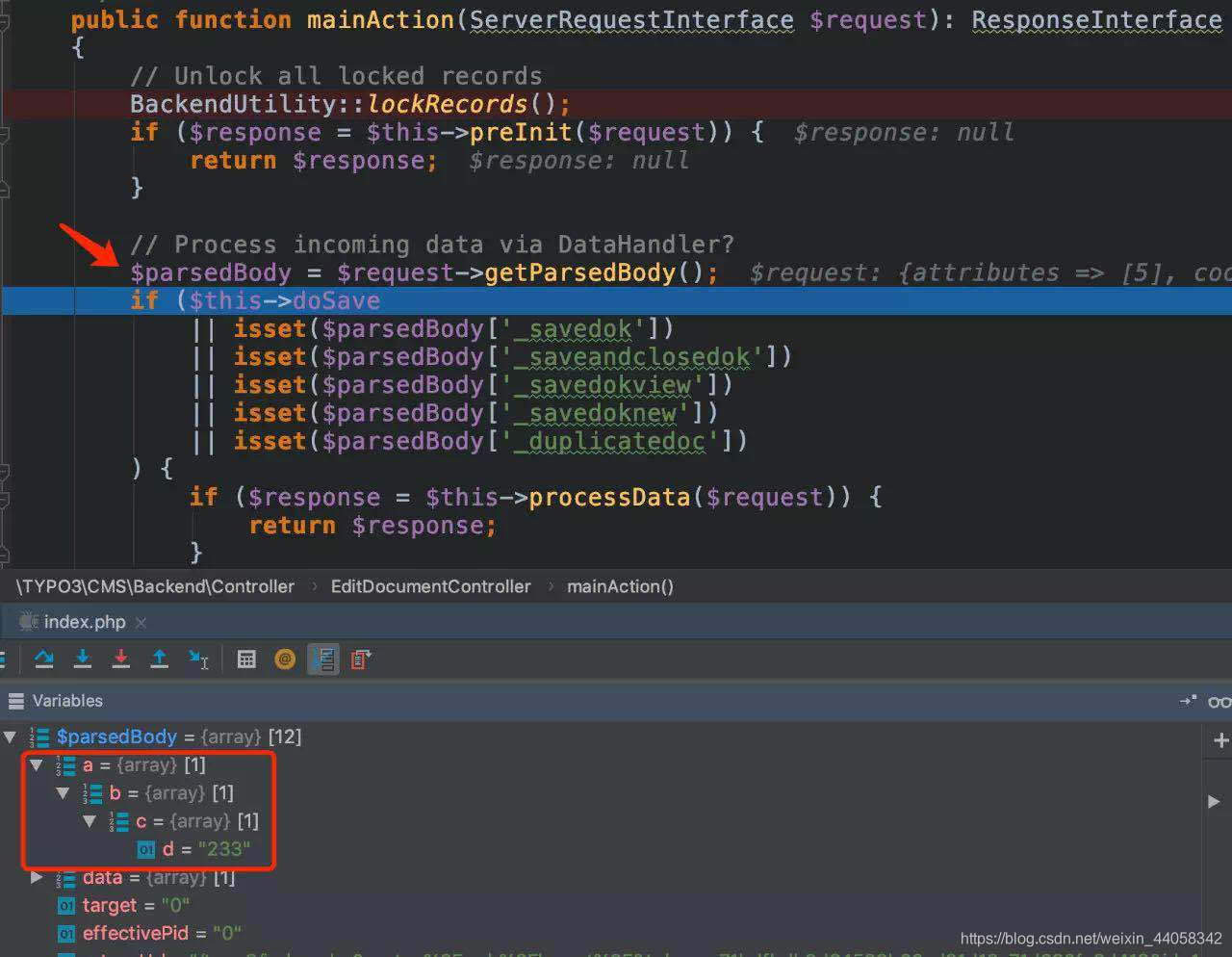Click the "Unlock all locked records" comment
Image resolution: width=1232 pixels, height=957 pixels.
pos(336,76)
